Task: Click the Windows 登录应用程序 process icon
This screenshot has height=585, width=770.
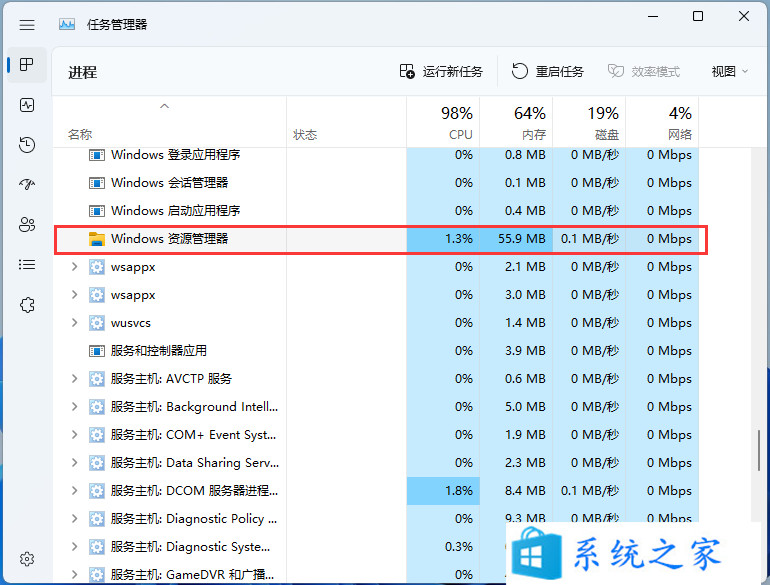Action: tap(97, 155)
